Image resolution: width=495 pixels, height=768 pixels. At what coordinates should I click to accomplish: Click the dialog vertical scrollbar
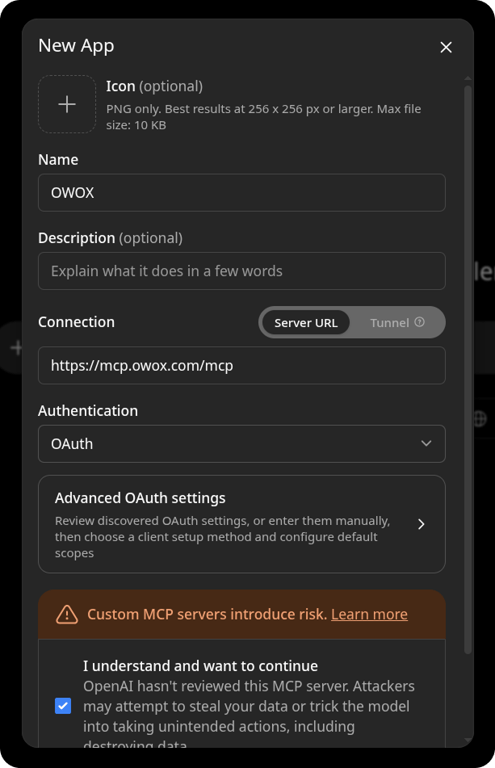(468, 370)
